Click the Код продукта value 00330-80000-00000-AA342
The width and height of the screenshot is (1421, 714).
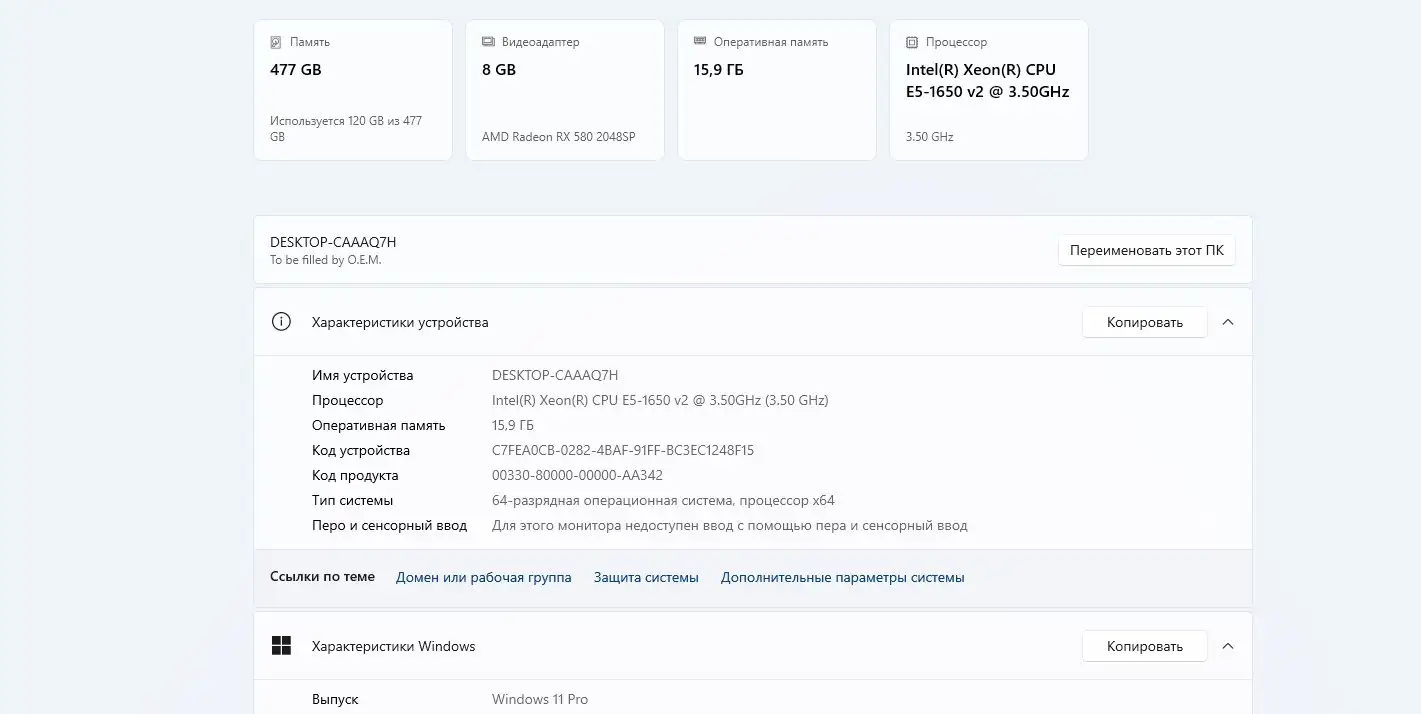coord(577,475)
